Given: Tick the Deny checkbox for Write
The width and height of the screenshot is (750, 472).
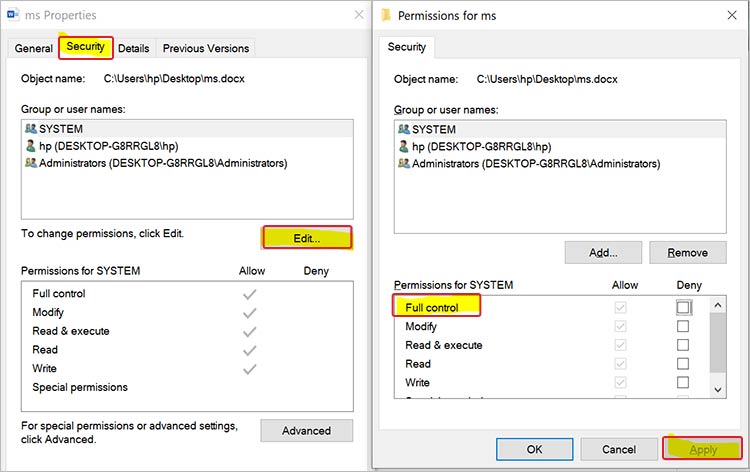Looking at the screenshot, I should (x=683, y=383).
